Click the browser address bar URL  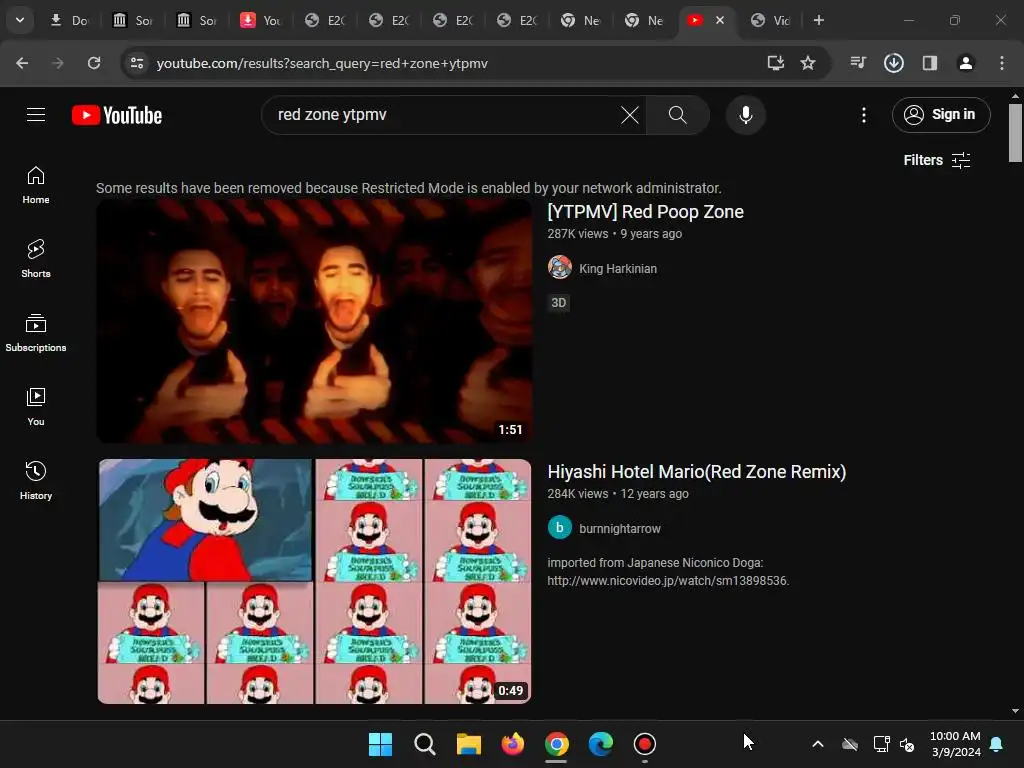point(322,63)
